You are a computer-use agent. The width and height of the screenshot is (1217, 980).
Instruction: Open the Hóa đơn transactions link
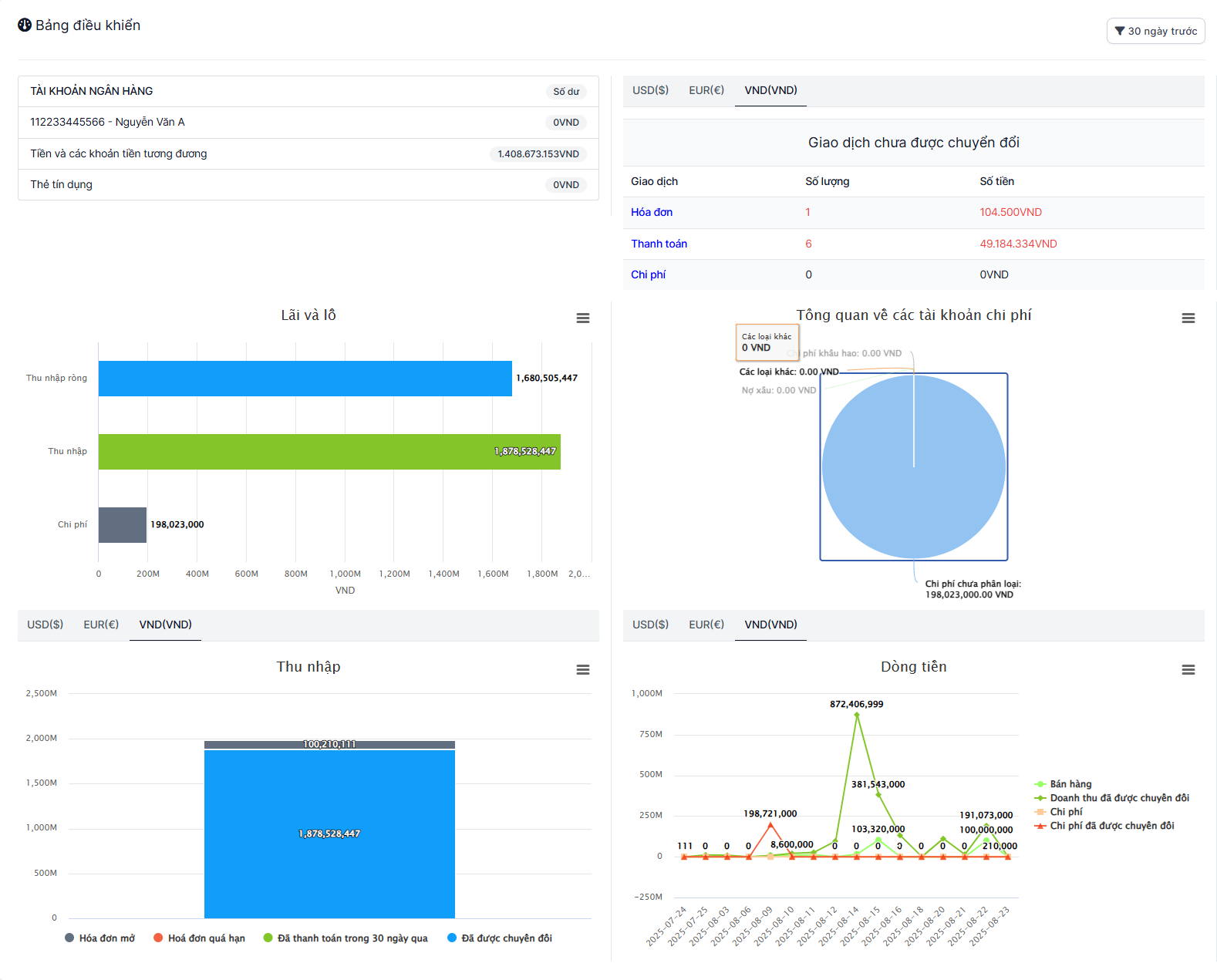[652, 212]
